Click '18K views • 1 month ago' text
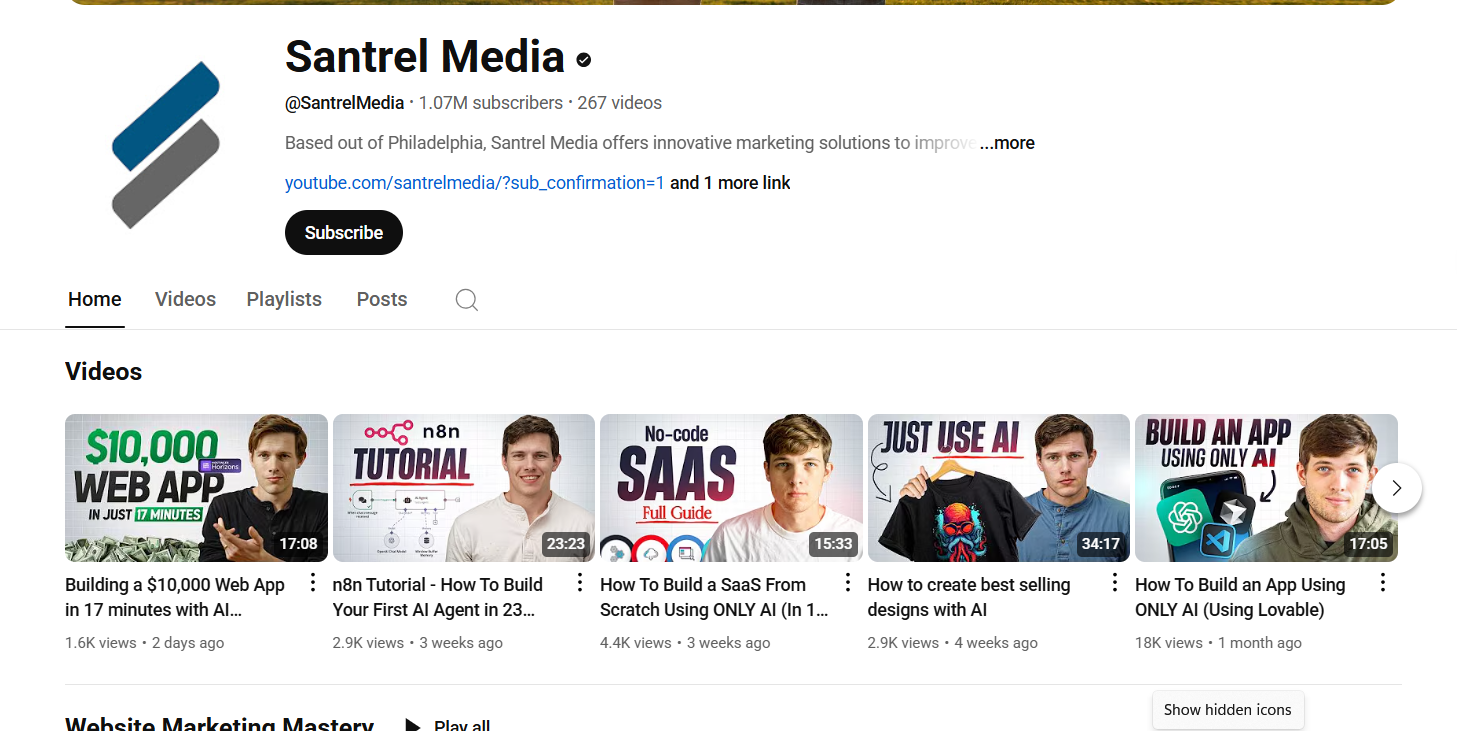The image size is (1457, 731). pyautogui.click(x=1218, y=643)
